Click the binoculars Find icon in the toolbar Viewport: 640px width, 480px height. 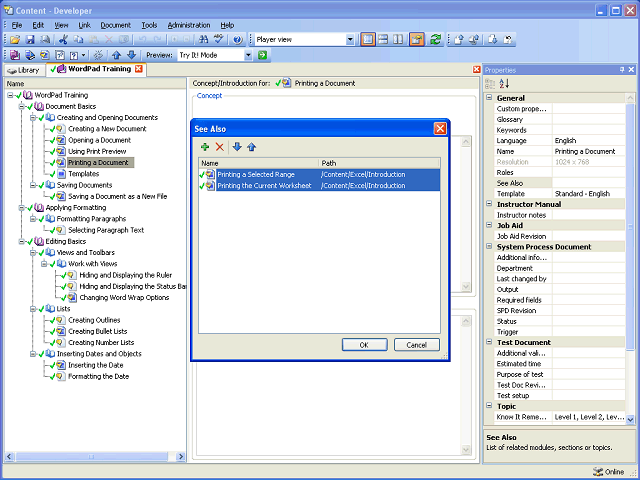click(x=203, y=40)
